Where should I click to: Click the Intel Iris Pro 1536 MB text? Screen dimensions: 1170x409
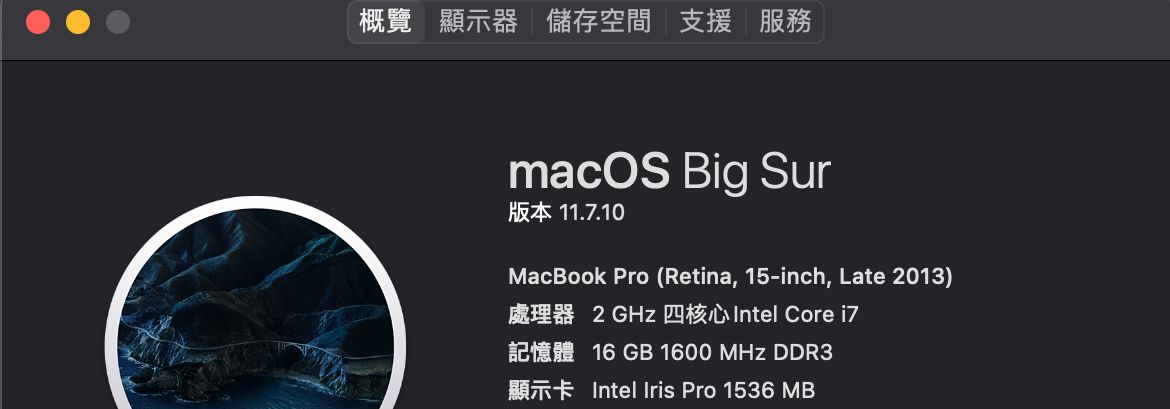(703, 390)
